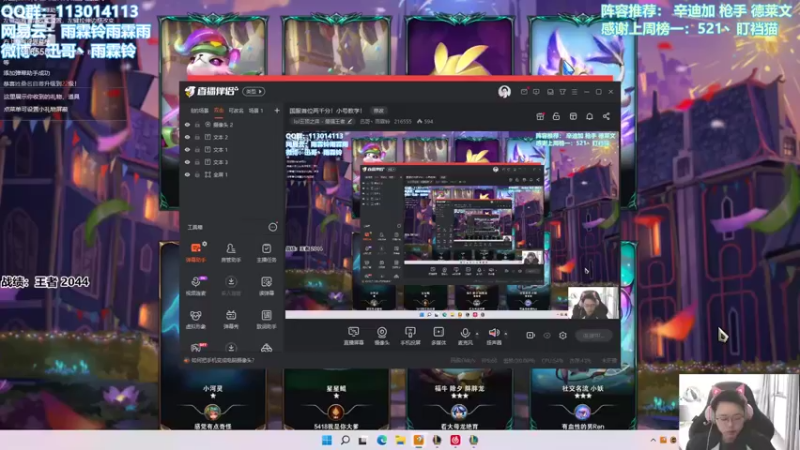Toggle visibility of 全屏 1 source
This screenshot has height=450, width=800.
click(187, 174)
